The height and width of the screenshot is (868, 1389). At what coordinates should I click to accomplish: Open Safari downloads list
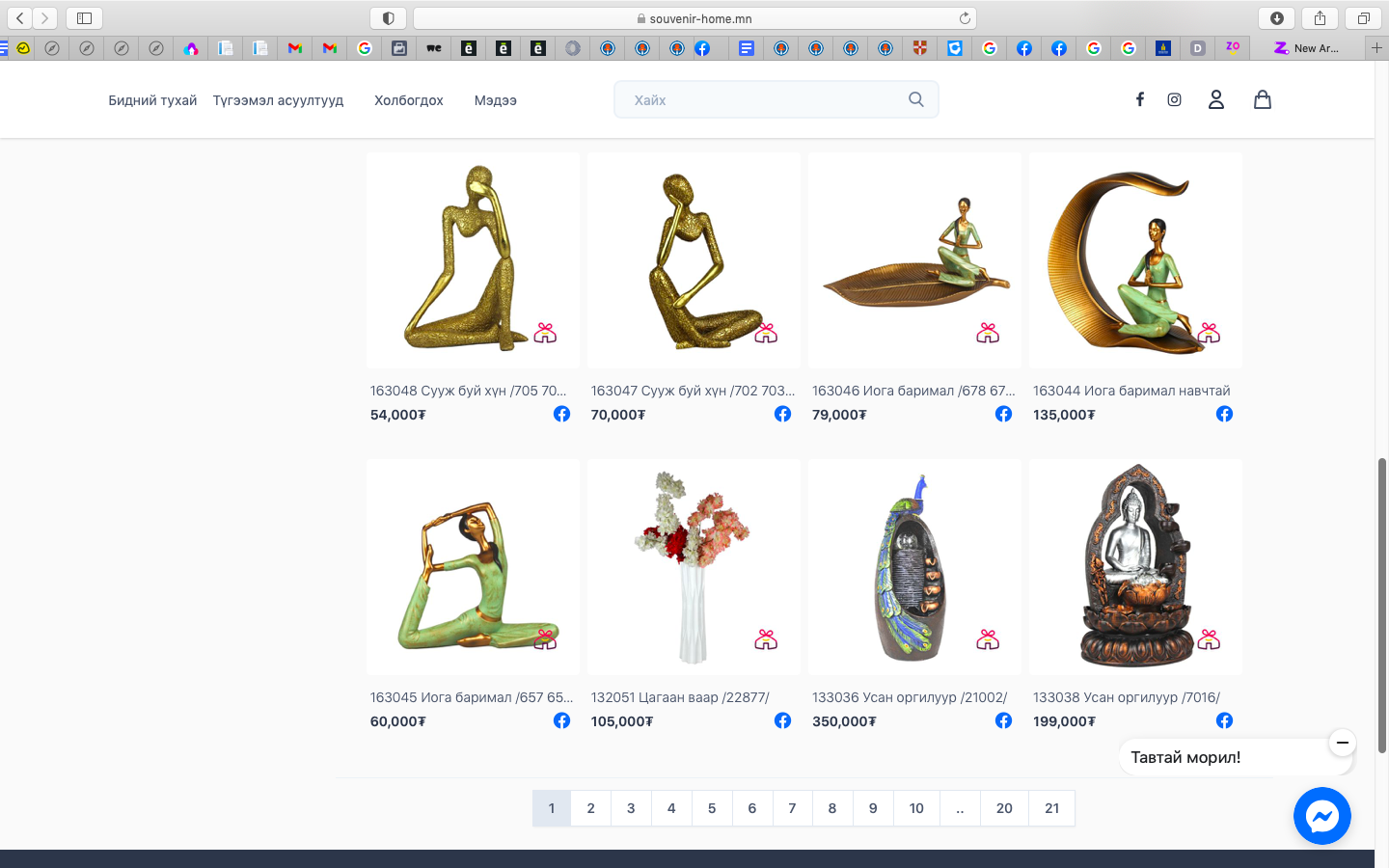1276,18
